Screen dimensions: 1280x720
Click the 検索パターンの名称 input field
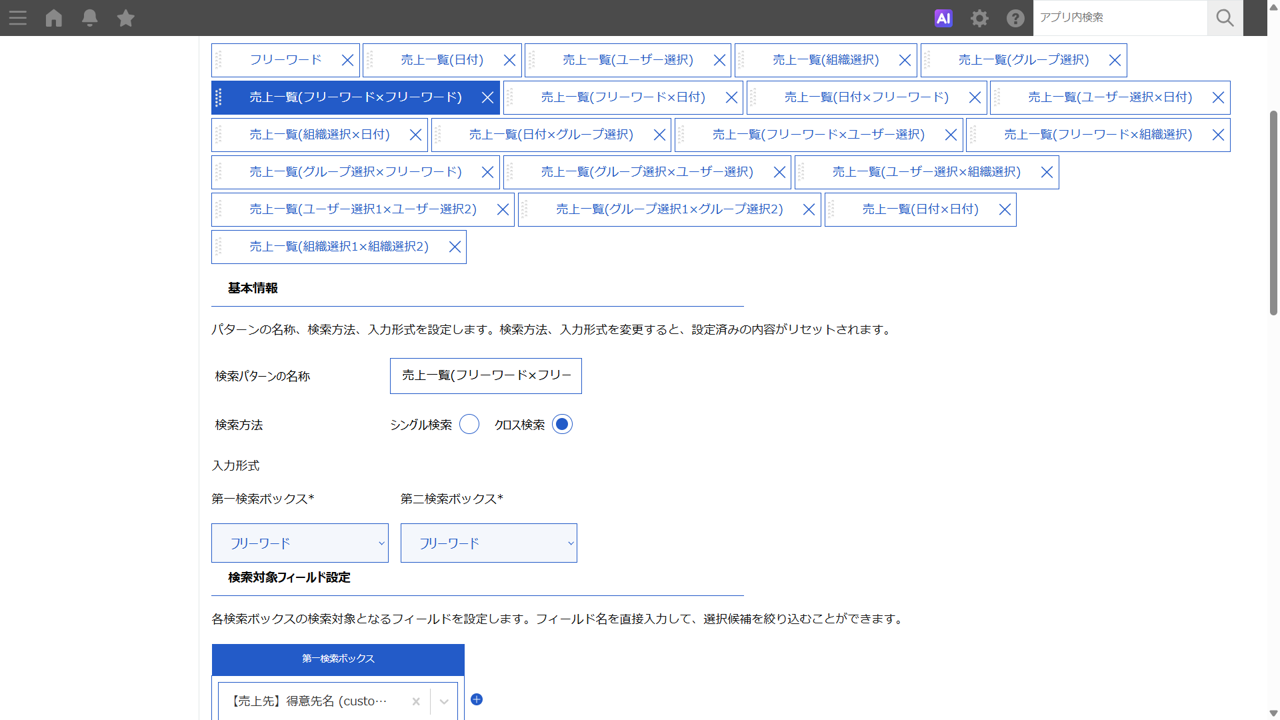coord(485,375)
